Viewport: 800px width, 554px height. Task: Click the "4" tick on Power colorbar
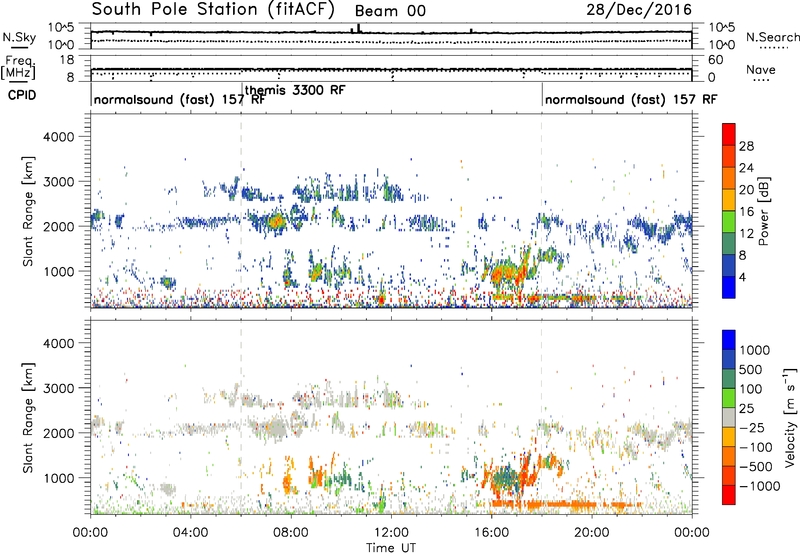click(x=742, y=277)
